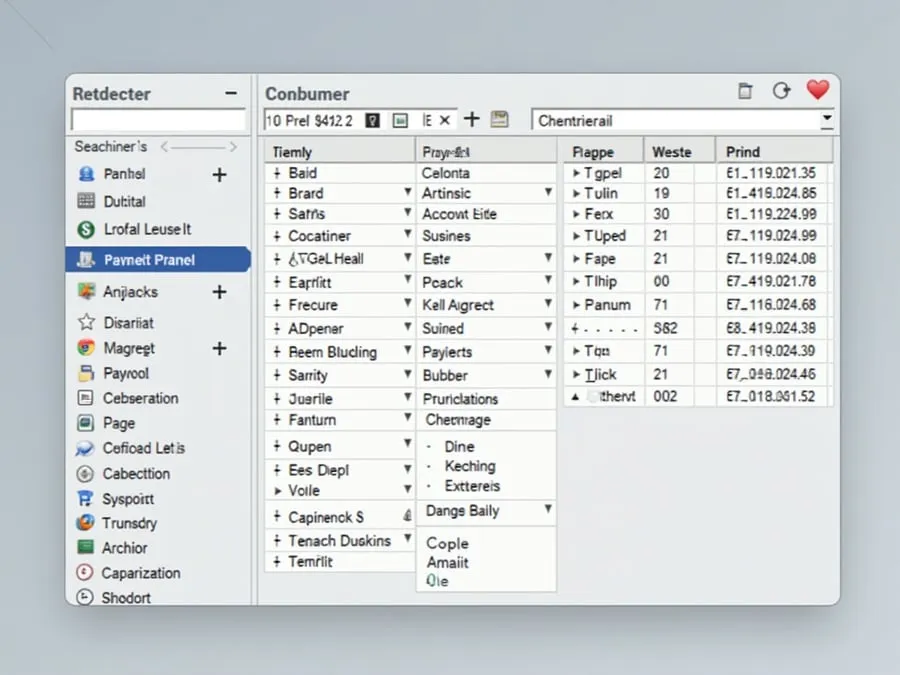Image resolution: width=900 pixels, height=675 pixels.
Task: Open dropdown arrow on Frecure row
Action: point(408,302)
